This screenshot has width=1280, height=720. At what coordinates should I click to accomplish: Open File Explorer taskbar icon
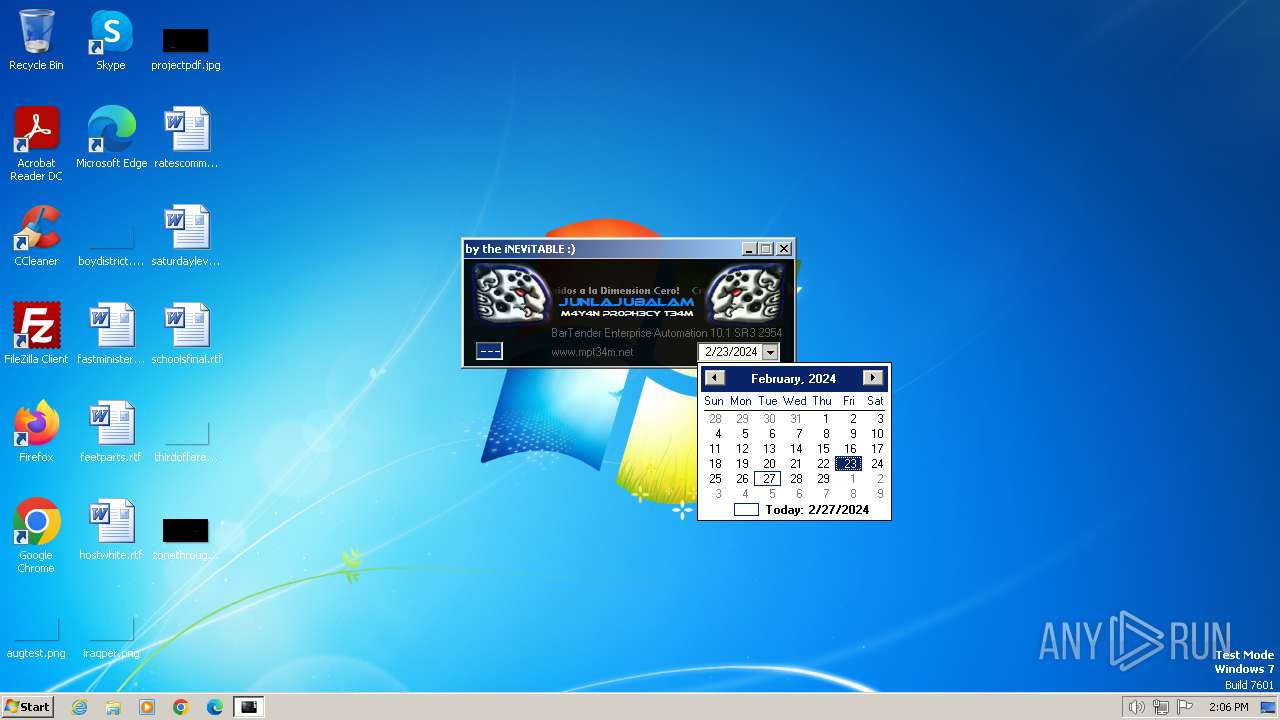(x=113, y=707)
